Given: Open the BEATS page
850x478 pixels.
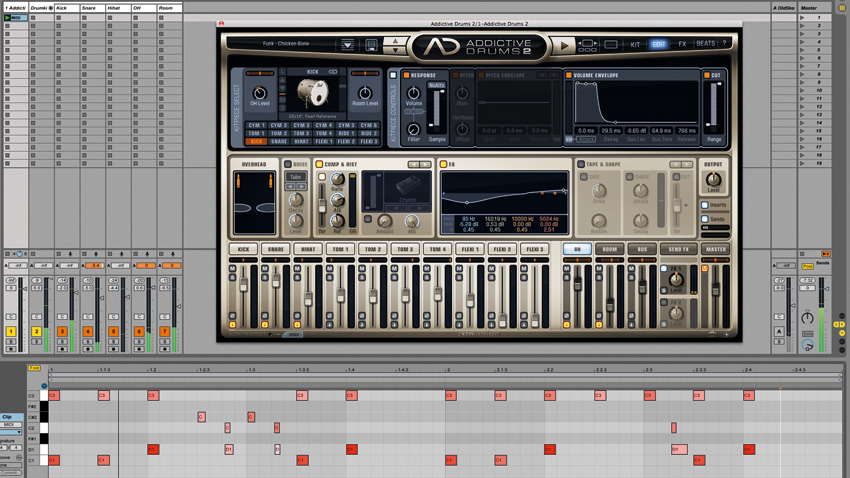Looking at the screenshot, I should point(705,43).
